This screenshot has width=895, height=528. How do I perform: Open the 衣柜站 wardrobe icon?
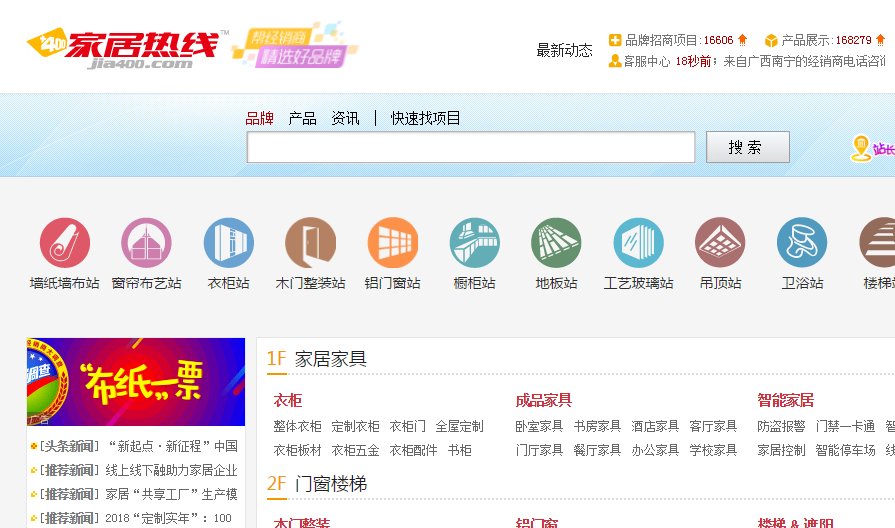[x=229, y=243]
